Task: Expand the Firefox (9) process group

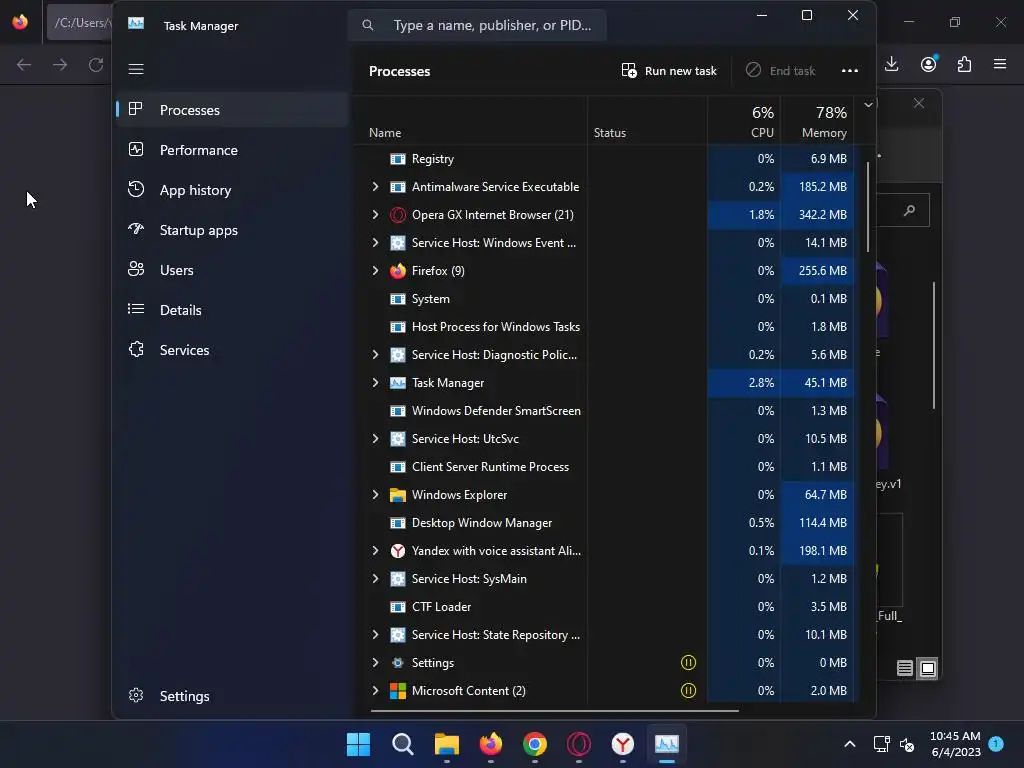Action: (x=375, y=271)
